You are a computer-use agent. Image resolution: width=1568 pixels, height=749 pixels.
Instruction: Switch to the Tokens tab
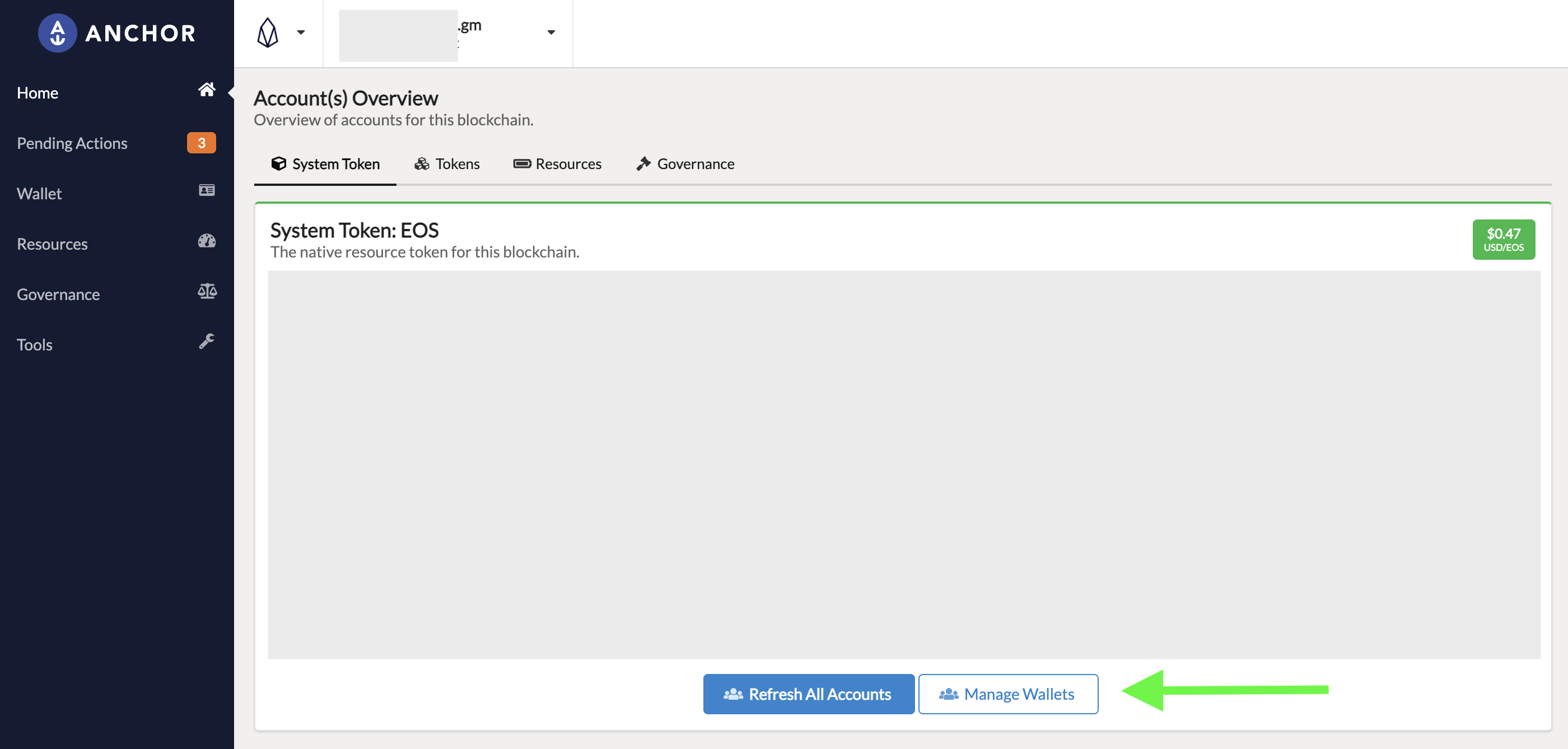tap(447, 164)
